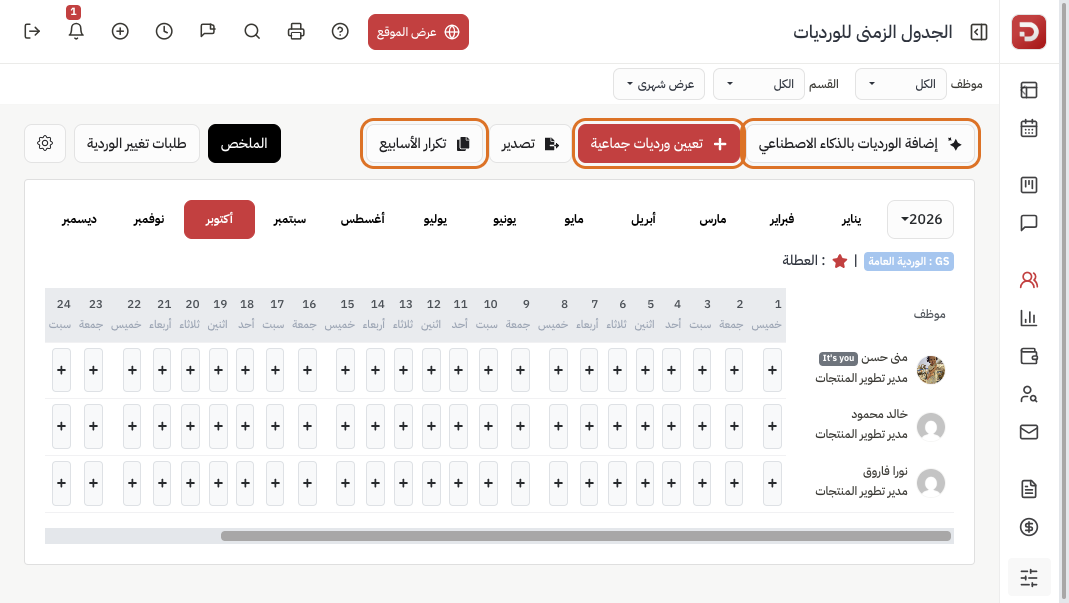
Task: Open search magnifier icon
Action: pos(252,31)
